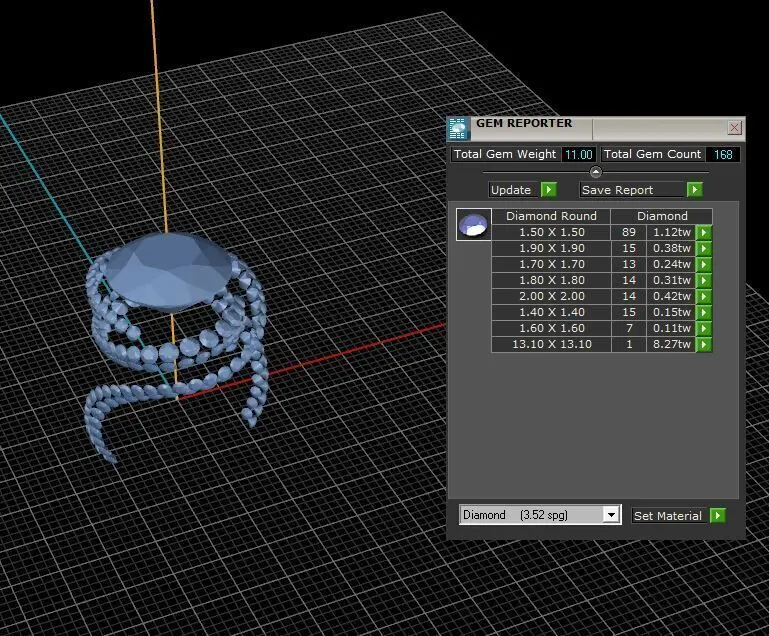Close the Gem Reporter window
Viewport: 769px width, 636px height.
(734, 128)
